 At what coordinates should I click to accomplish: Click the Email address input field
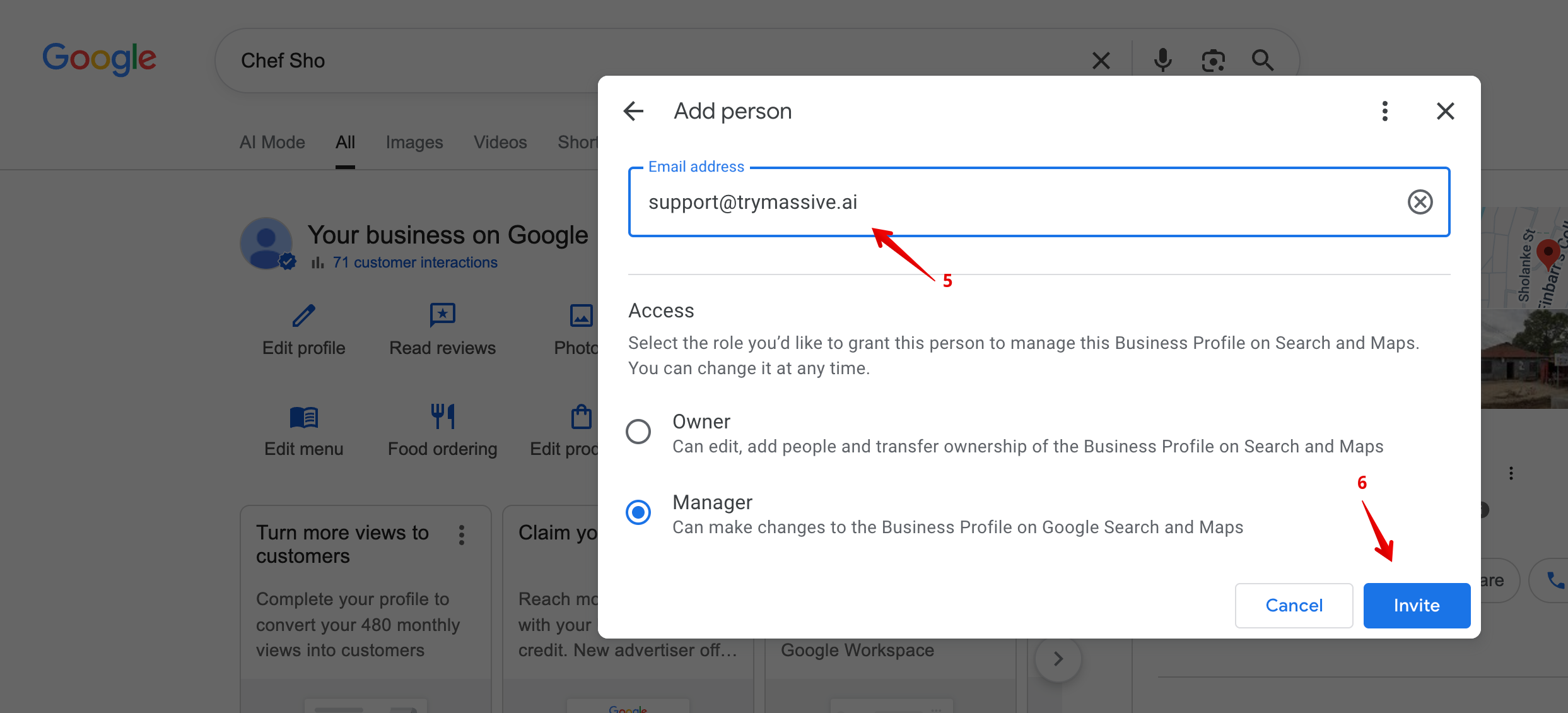[x=1039, y=202]
